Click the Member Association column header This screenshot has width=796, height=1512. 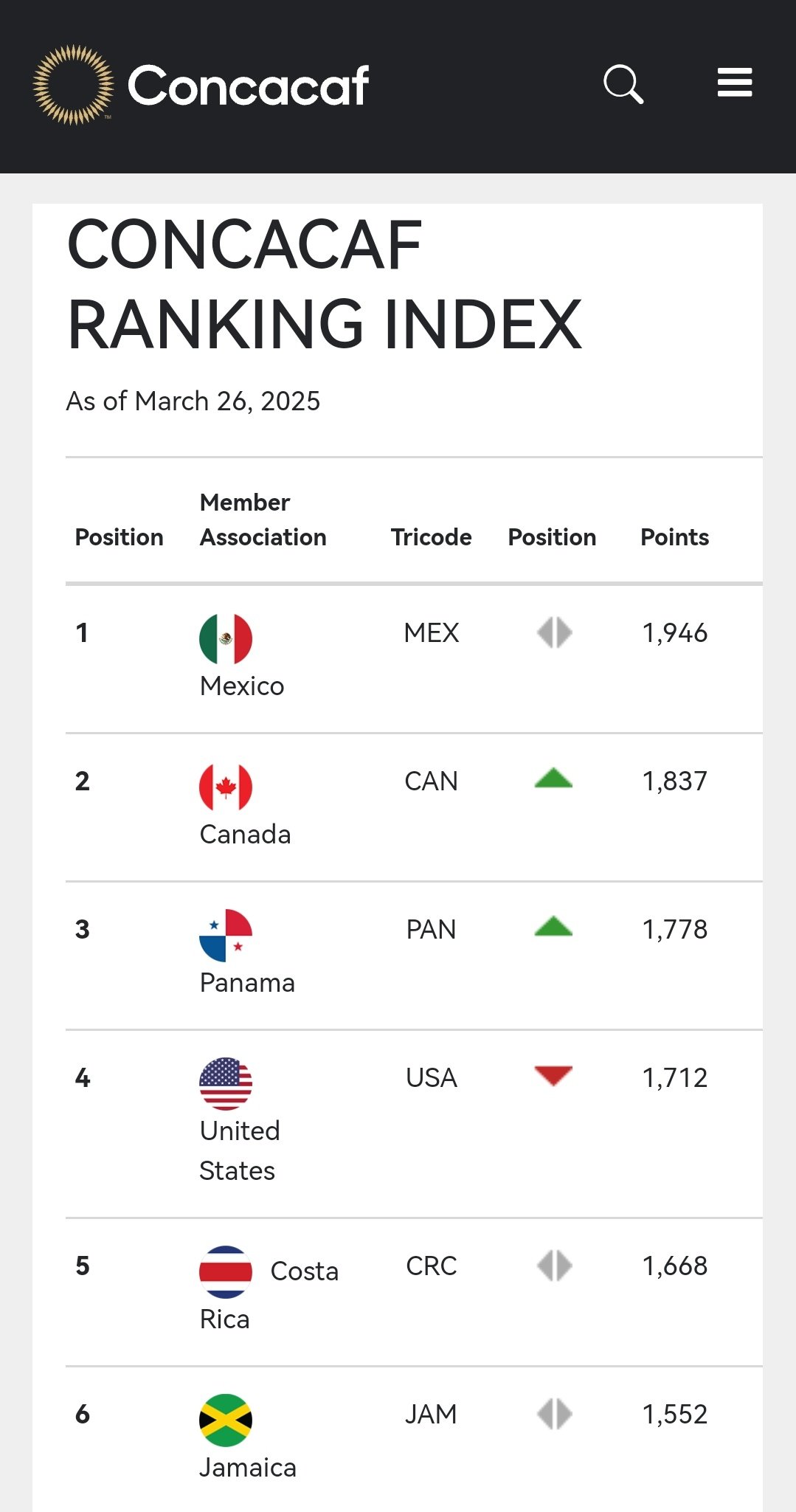coord(263,519)
